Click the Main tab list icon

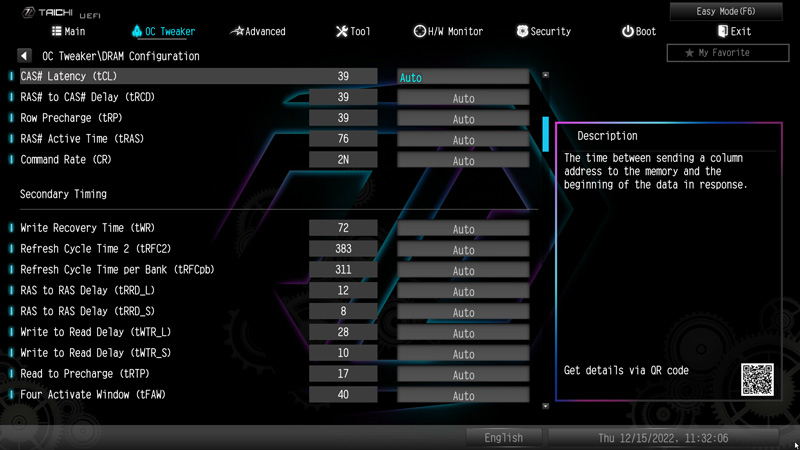tap(57, 31)
